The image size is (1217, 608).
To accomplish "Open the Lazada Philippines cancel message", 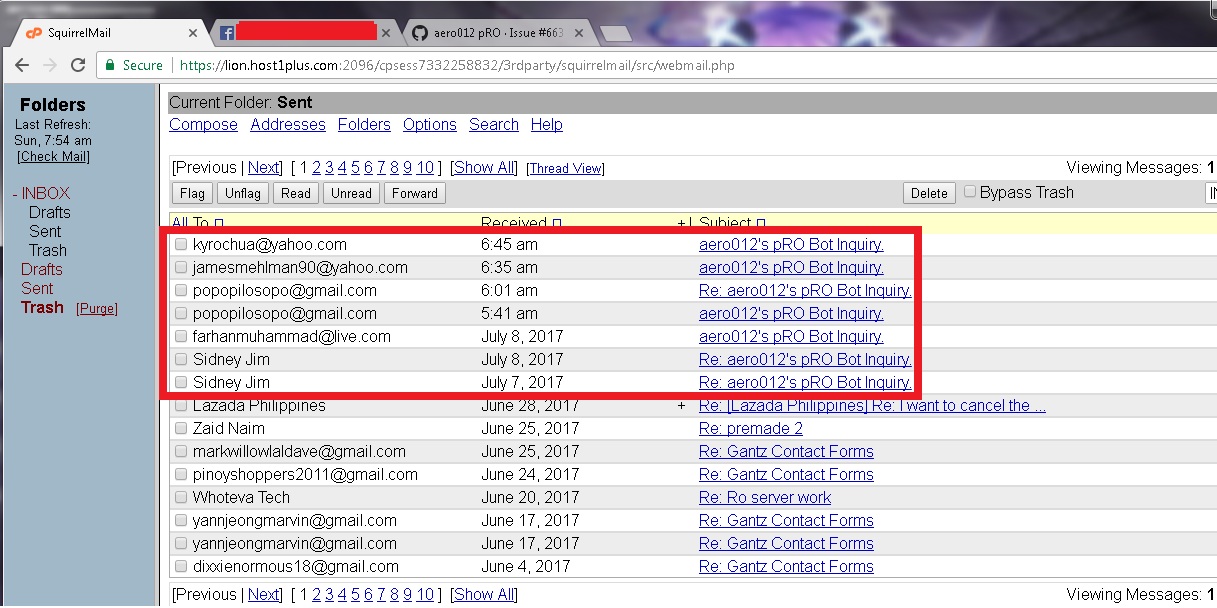I will (872, 405).
